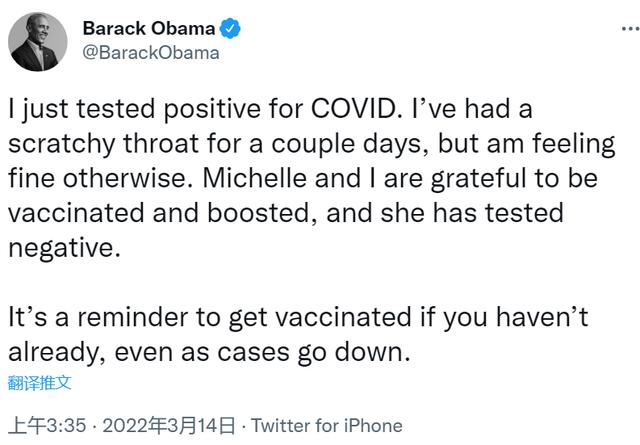Click the 翻译推文 translate link
Screen dimensions: 640x445
tap(39, 382)
